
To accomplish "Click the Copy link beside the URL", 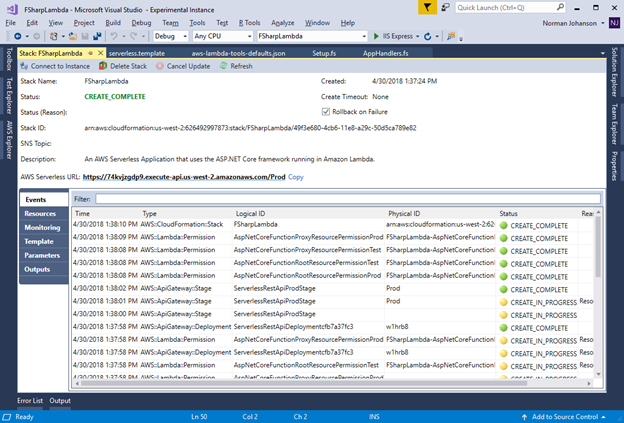I will click(x=296, y=177).
